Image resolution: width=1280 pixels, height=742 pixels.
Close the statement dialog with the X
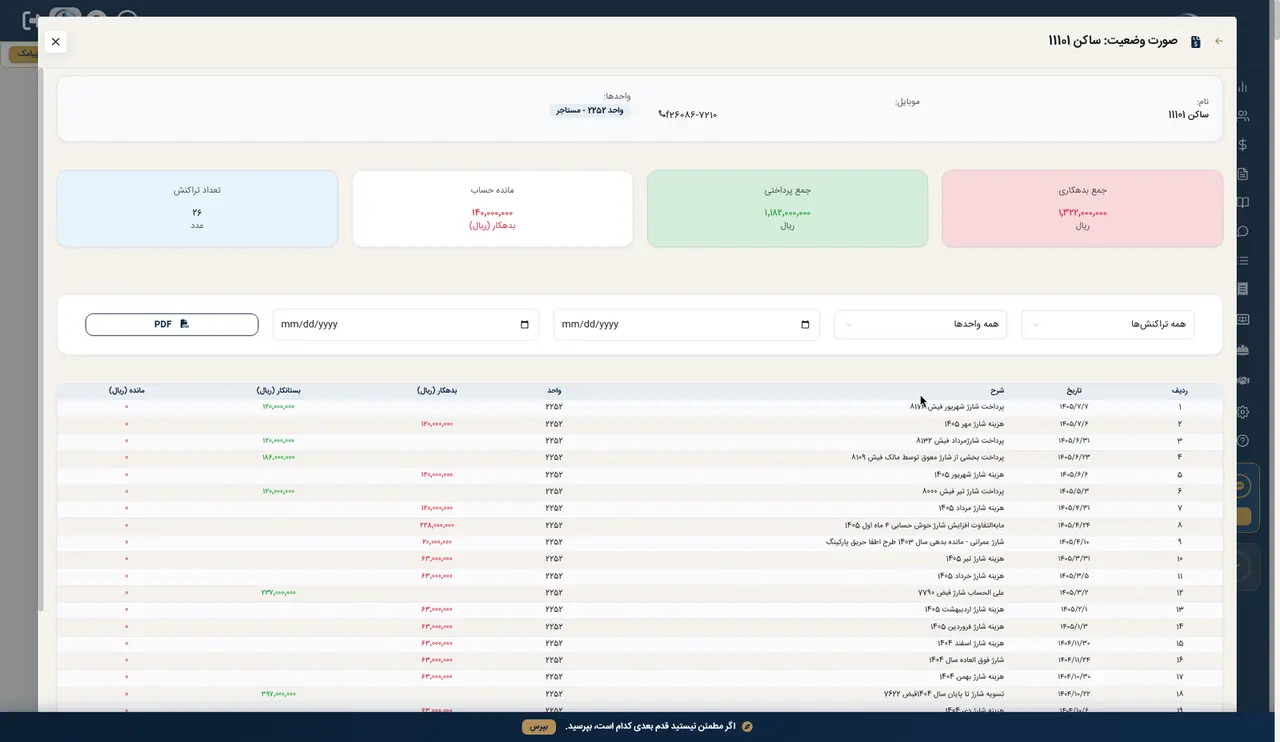coord(55,41)
